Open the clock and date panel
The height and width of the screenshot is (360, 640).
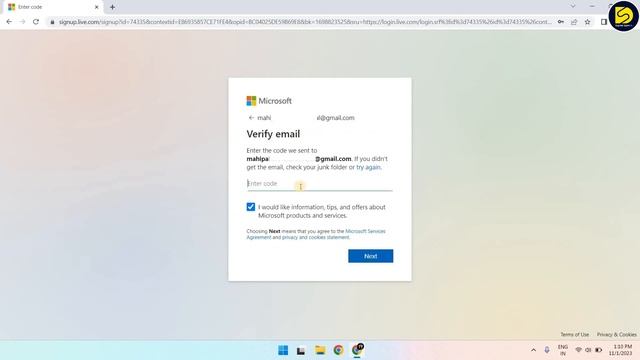pos(621,350)
